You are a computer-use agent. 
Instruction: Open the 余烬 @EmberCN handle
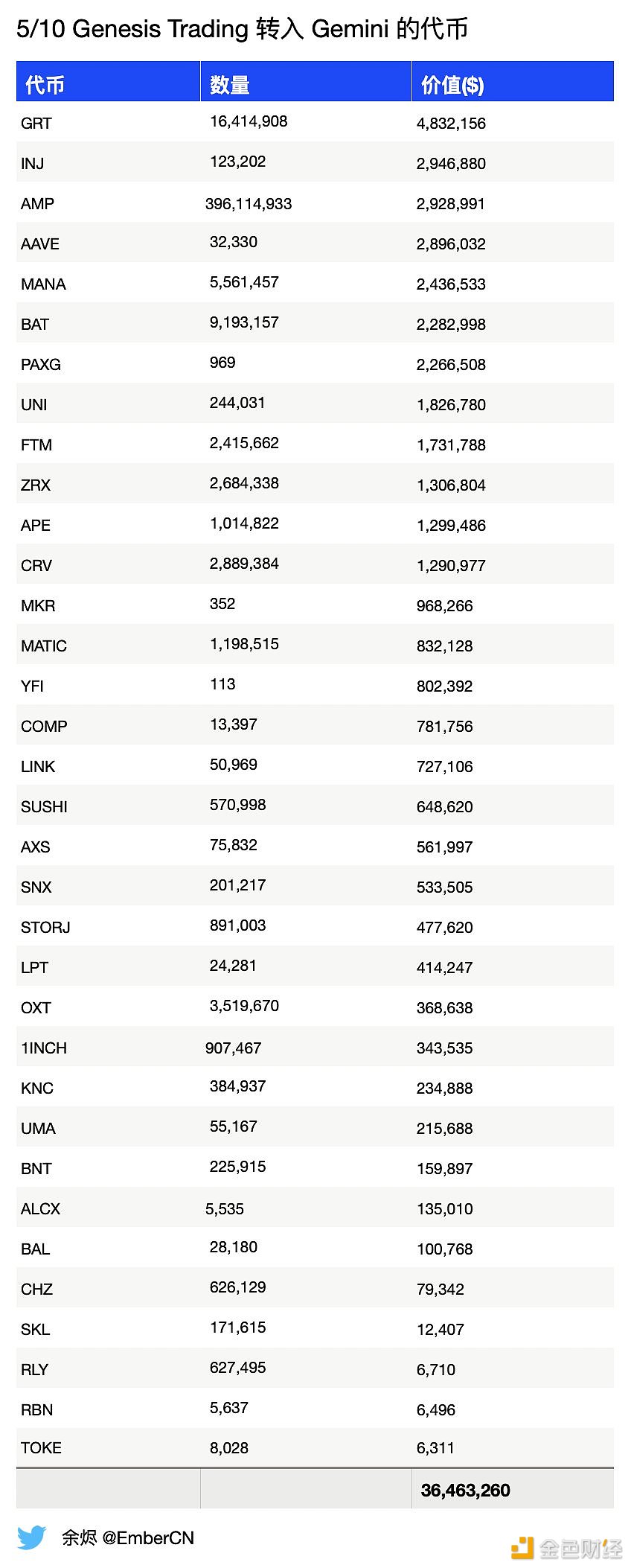tap(128, 1537)
